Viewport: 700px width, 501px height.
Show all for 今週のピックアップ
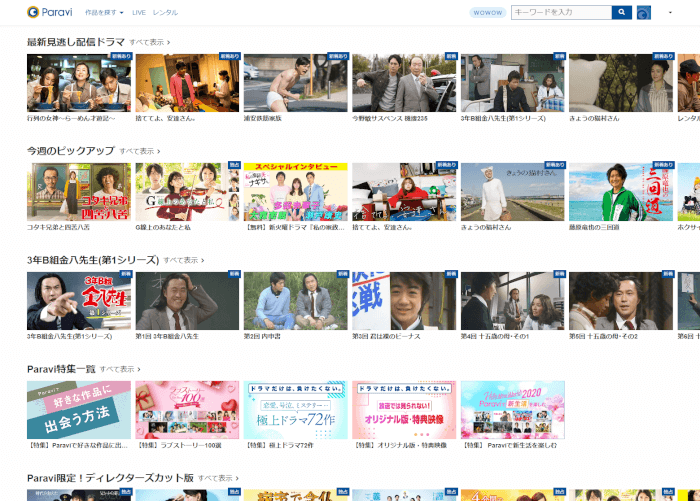(x=139, y=151)
